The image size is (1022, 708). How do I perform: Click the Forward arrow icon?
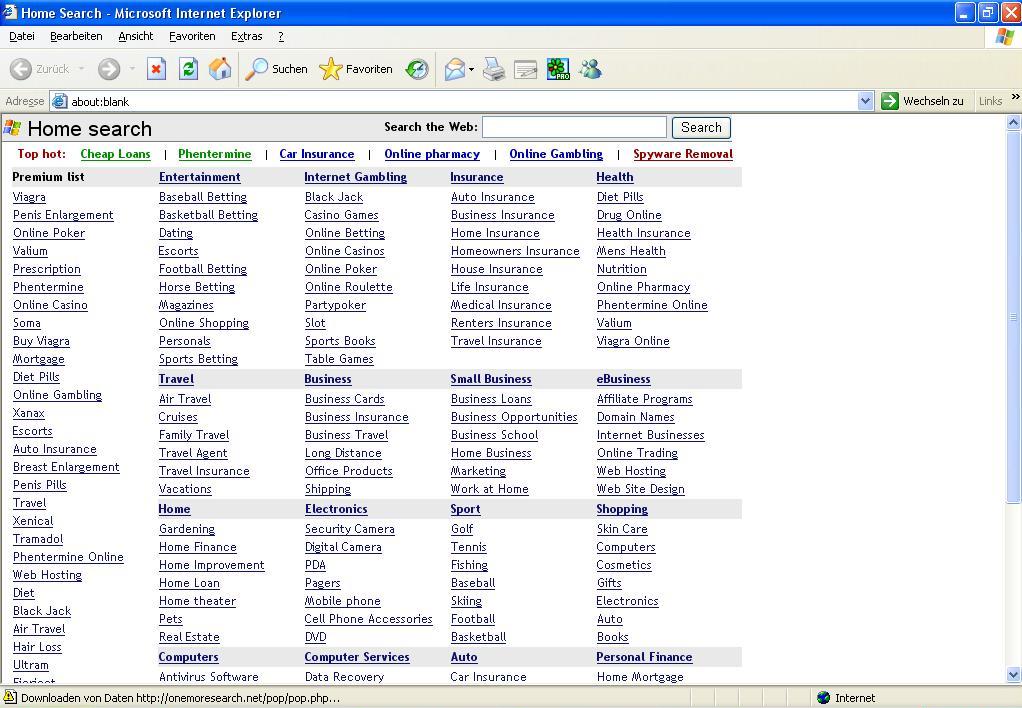109,69
